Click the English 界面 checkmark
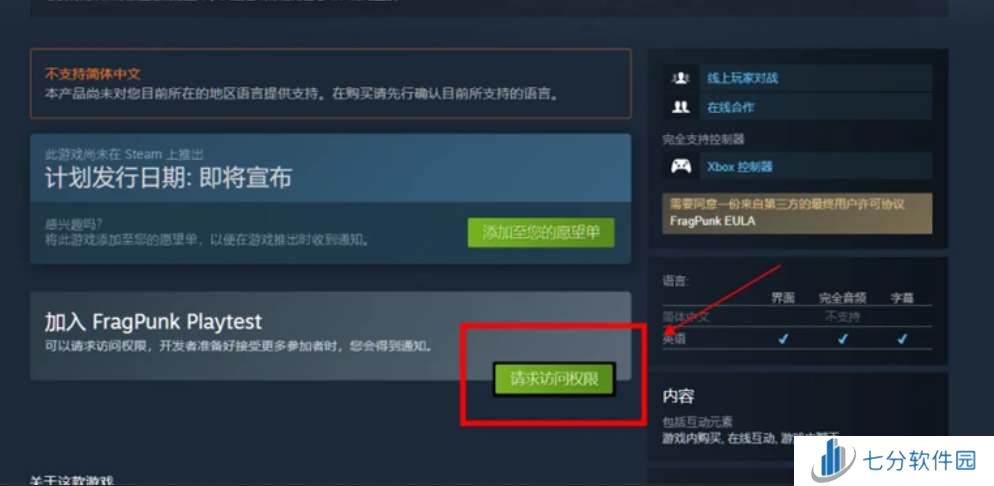The width and height of the screenshot is (994, 486). [782, 339]
